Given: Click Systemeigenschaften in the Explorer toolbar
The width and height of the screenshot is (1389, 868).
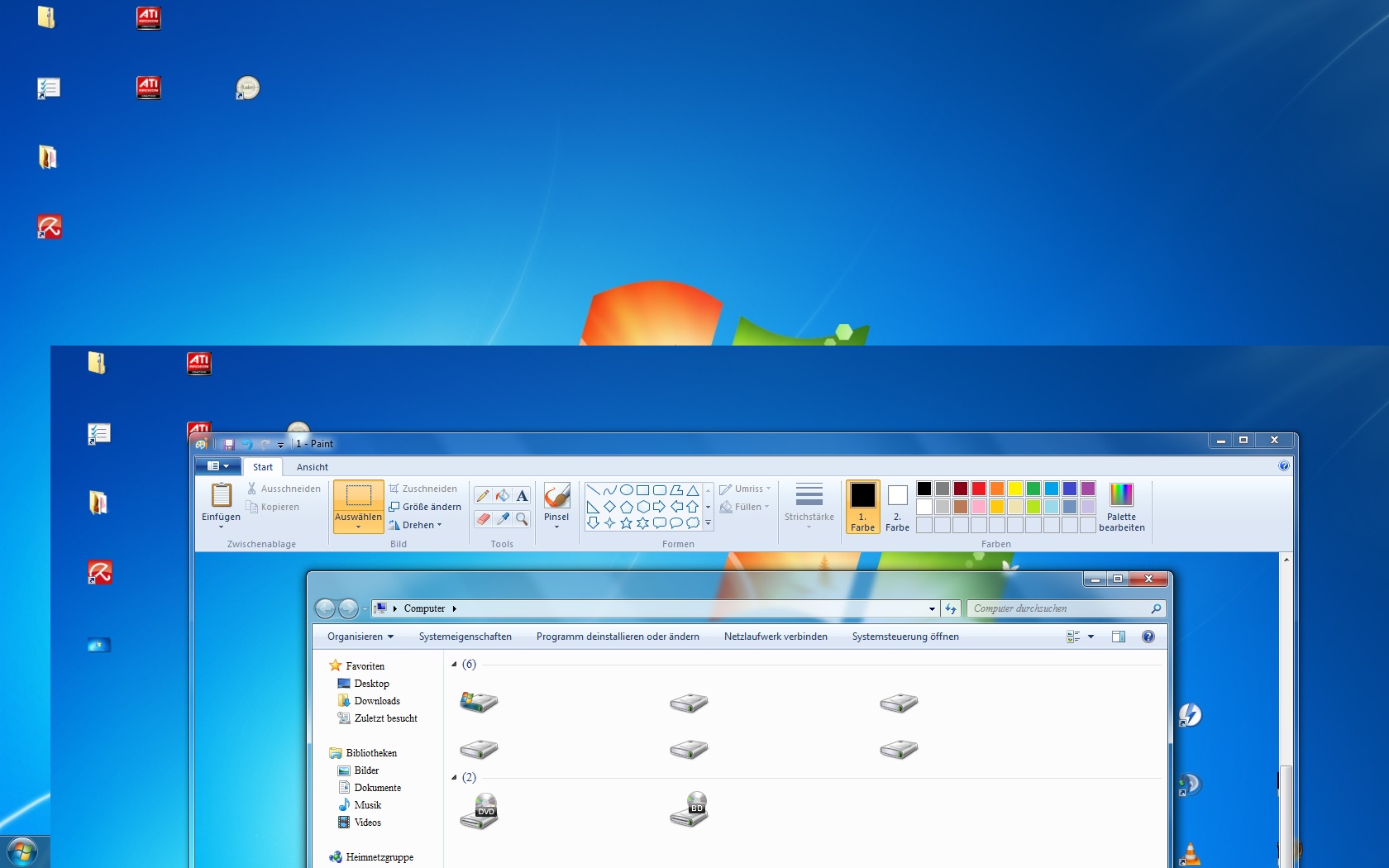Looking at the screenshot, I should [465, 637].
